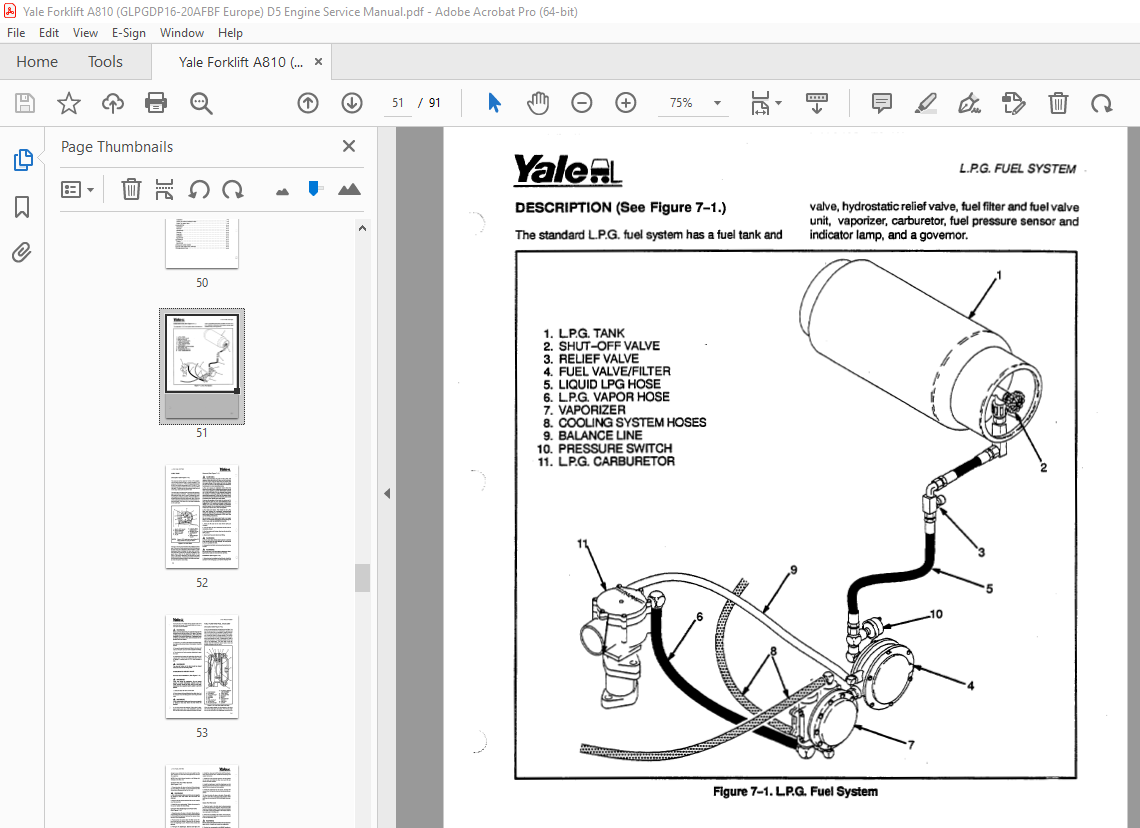Enlarge thumbnails large mountain icon

point(349,190)
